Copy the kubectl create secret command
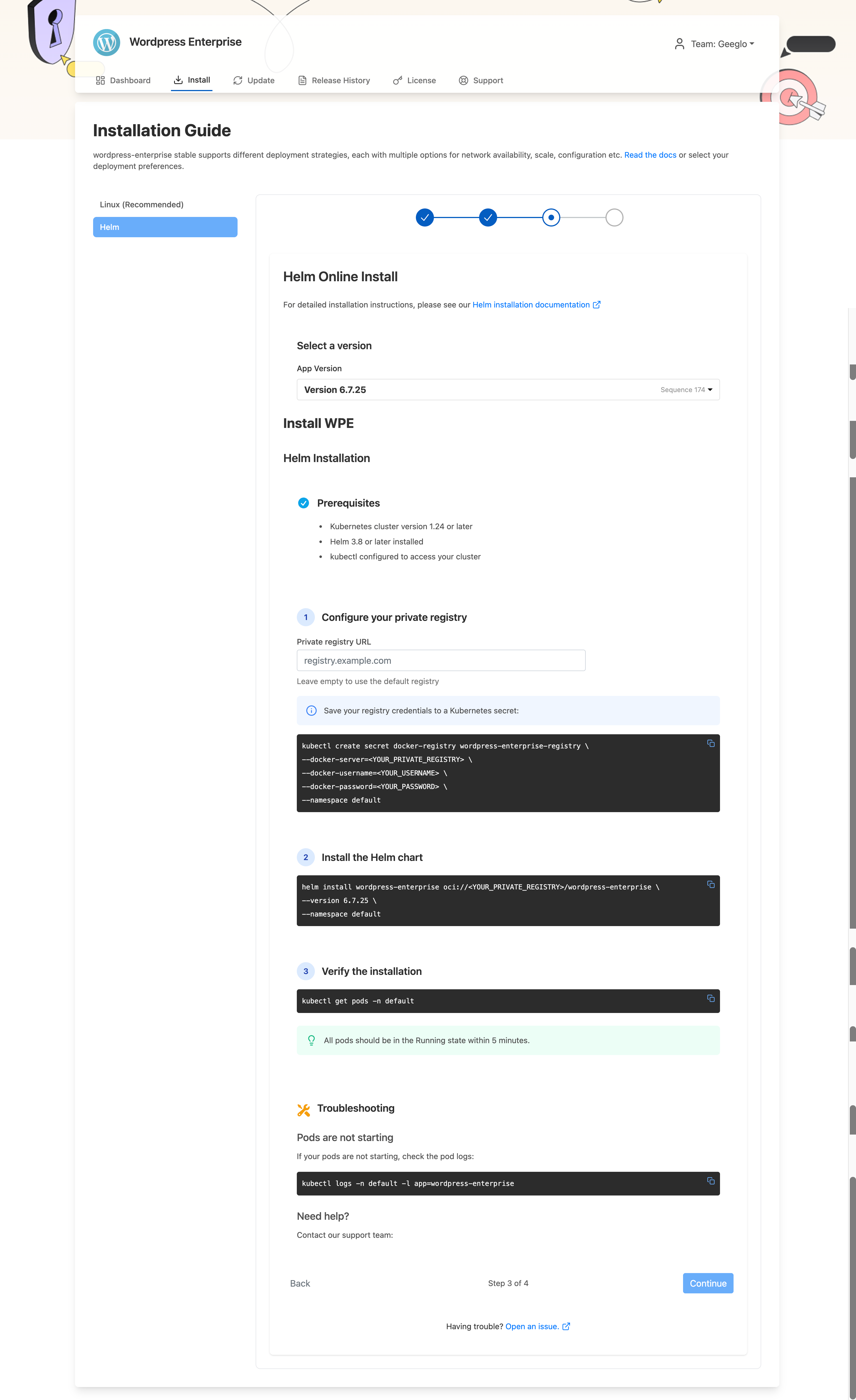The width and height of the screenshot is (856, 1400). tap(710, 743)
